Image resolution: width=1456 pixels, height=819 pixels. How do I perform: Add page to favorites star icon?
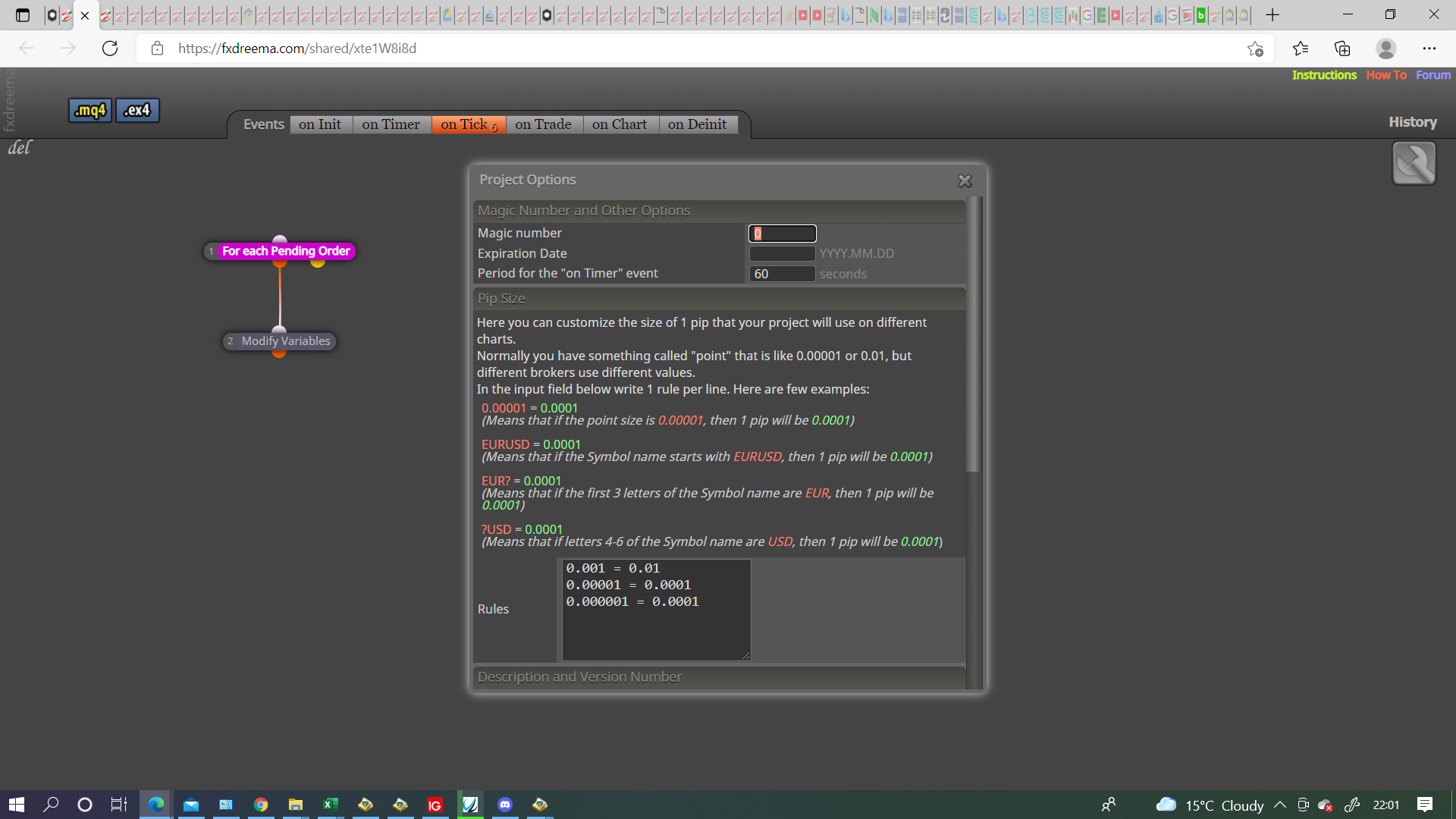(1255, 49)
